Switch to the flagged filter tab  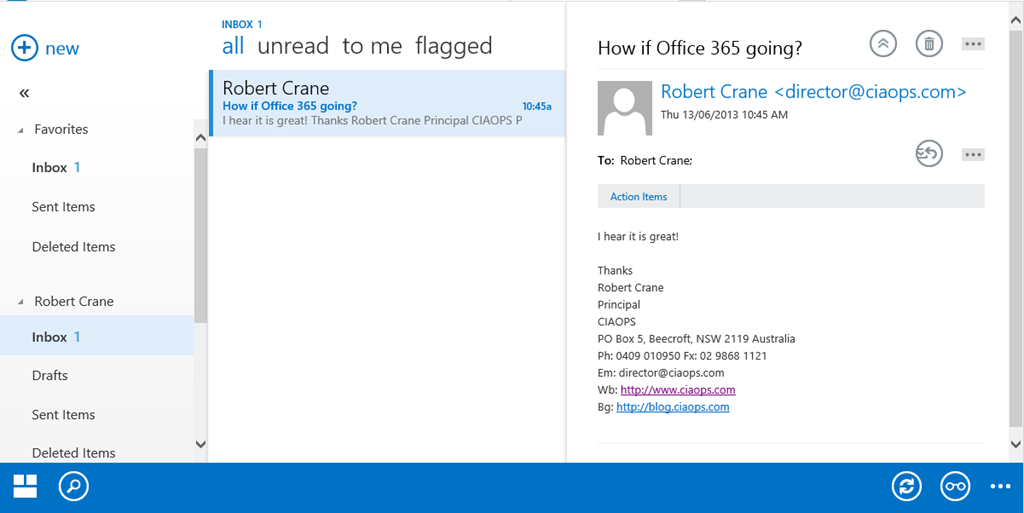point(454,46)
